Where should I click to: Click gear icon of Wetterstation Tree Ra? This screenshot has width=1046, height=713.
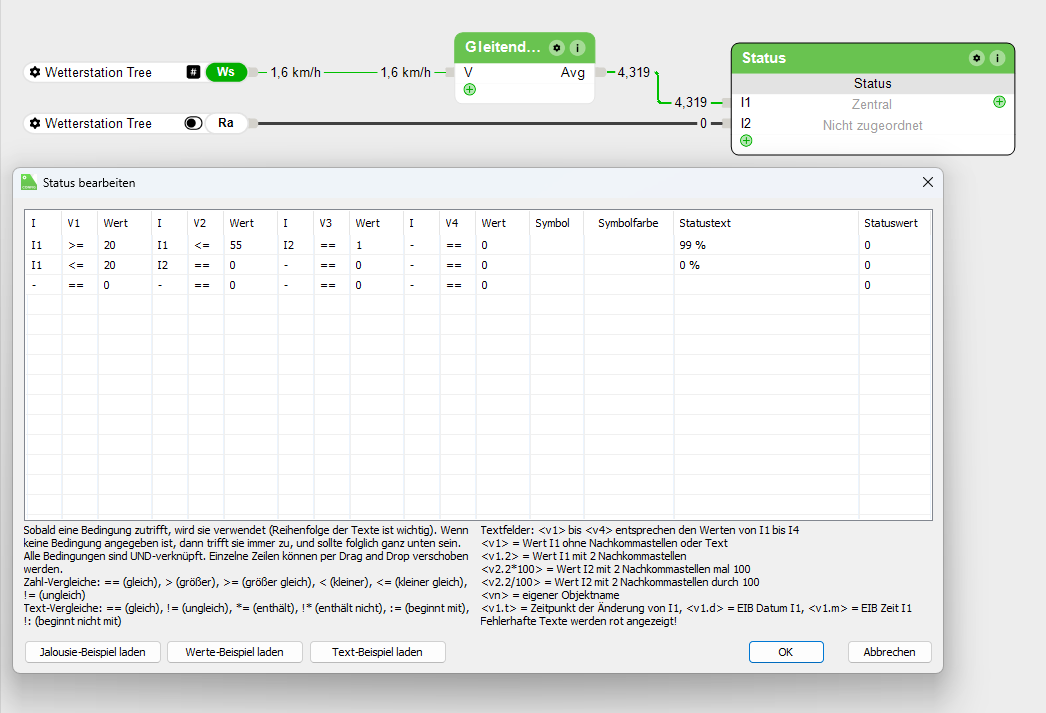pyautogui.click(x=35, y=123)
